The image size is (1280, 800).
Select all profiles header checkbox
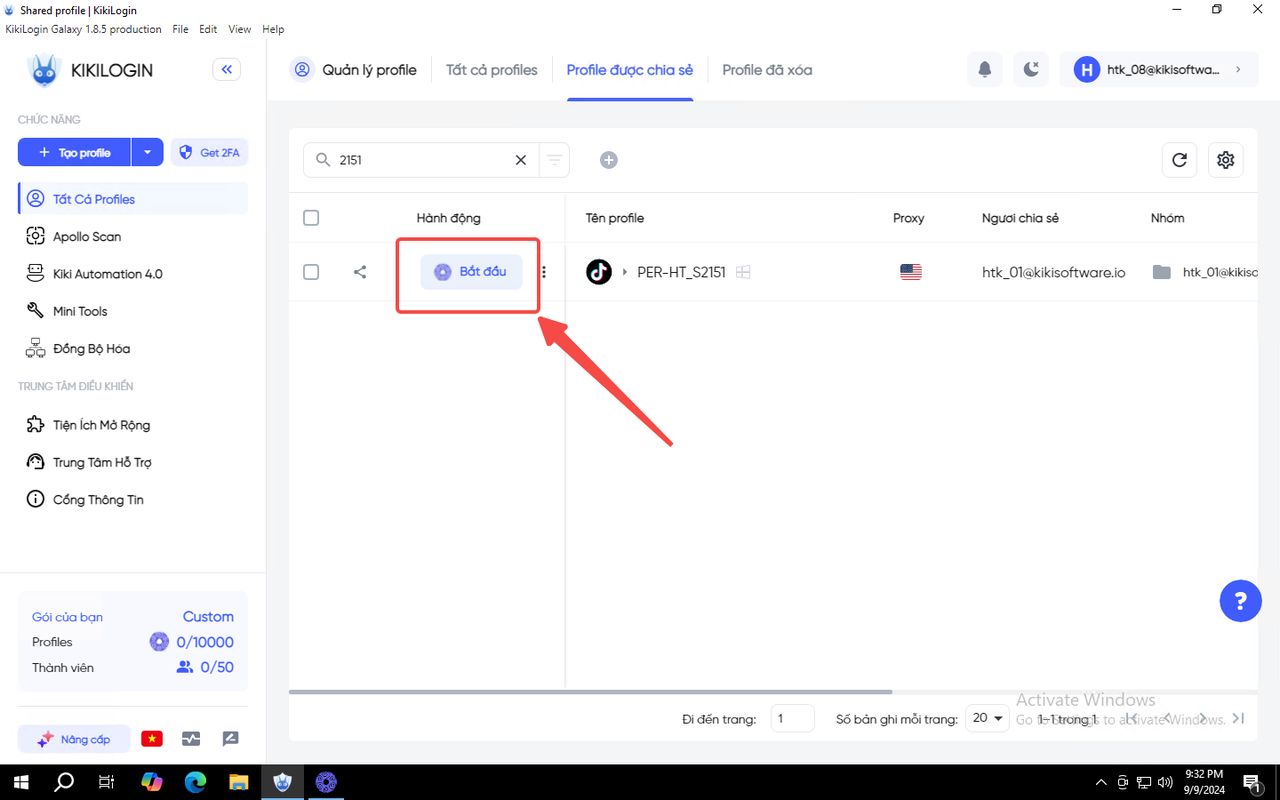(311, 218)
